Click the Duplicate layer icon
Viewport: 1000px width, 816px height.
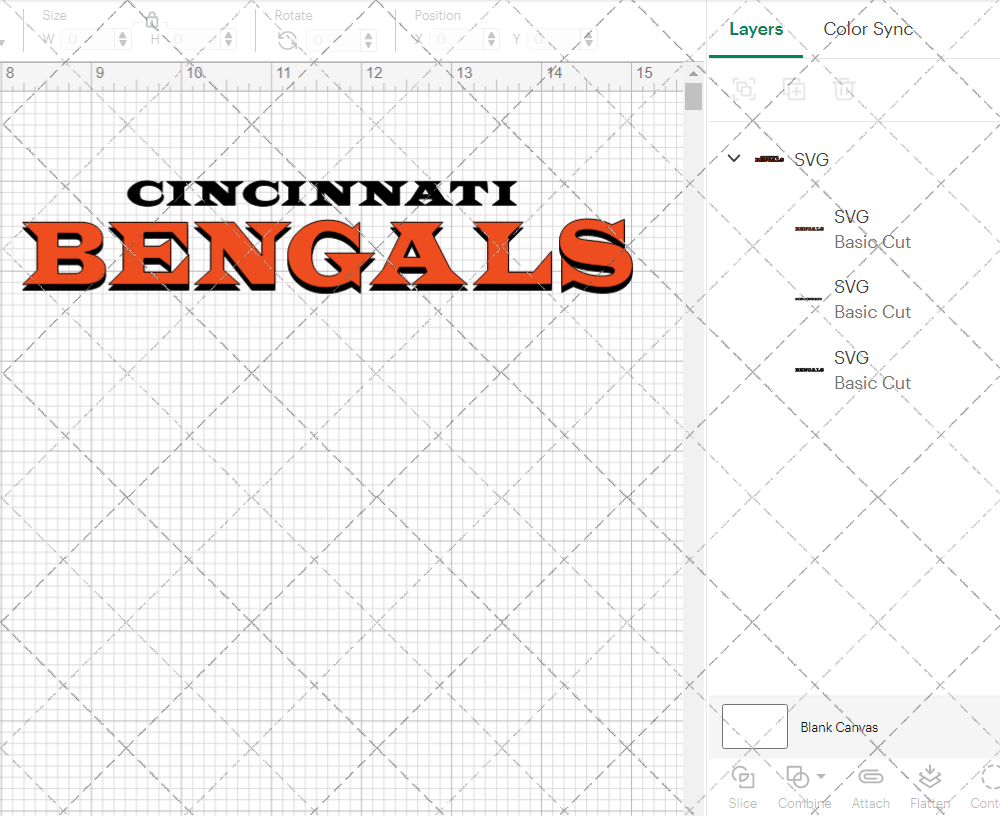(x=794, y=89)
